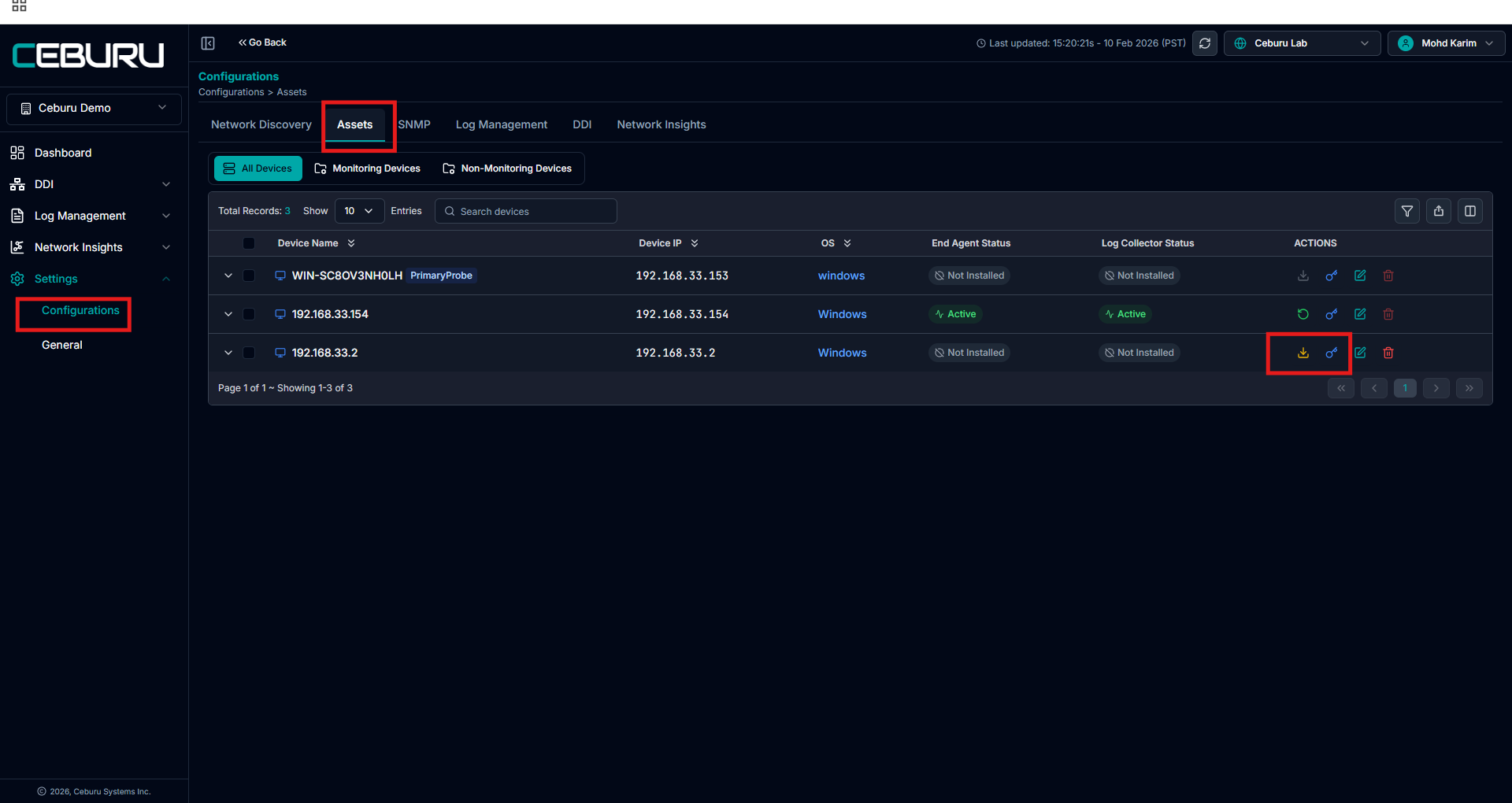Select page 1 in pagination
Screen dimensions: 1512x803
pos(1405,388)
